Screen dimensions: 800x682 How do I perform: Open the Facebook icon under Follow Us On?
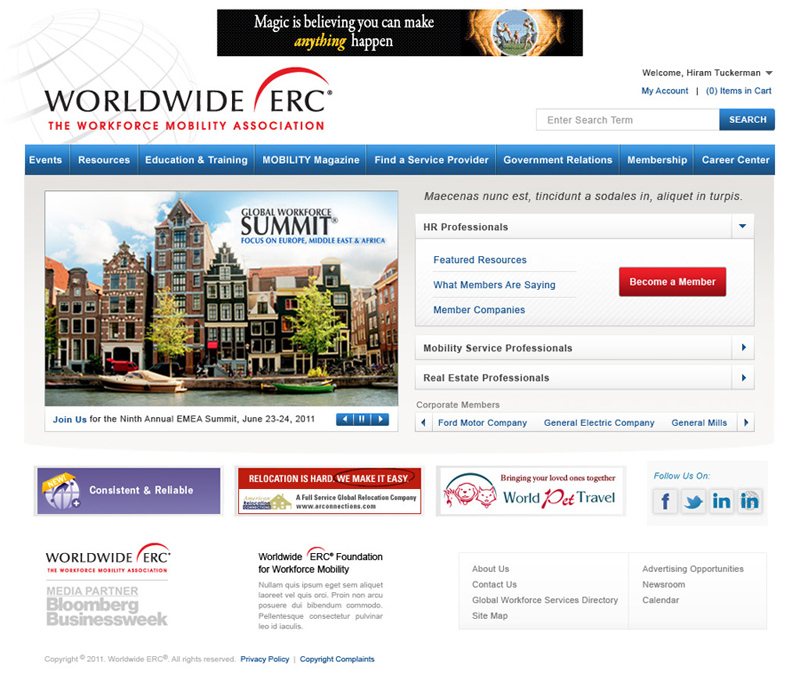[665, 501]
